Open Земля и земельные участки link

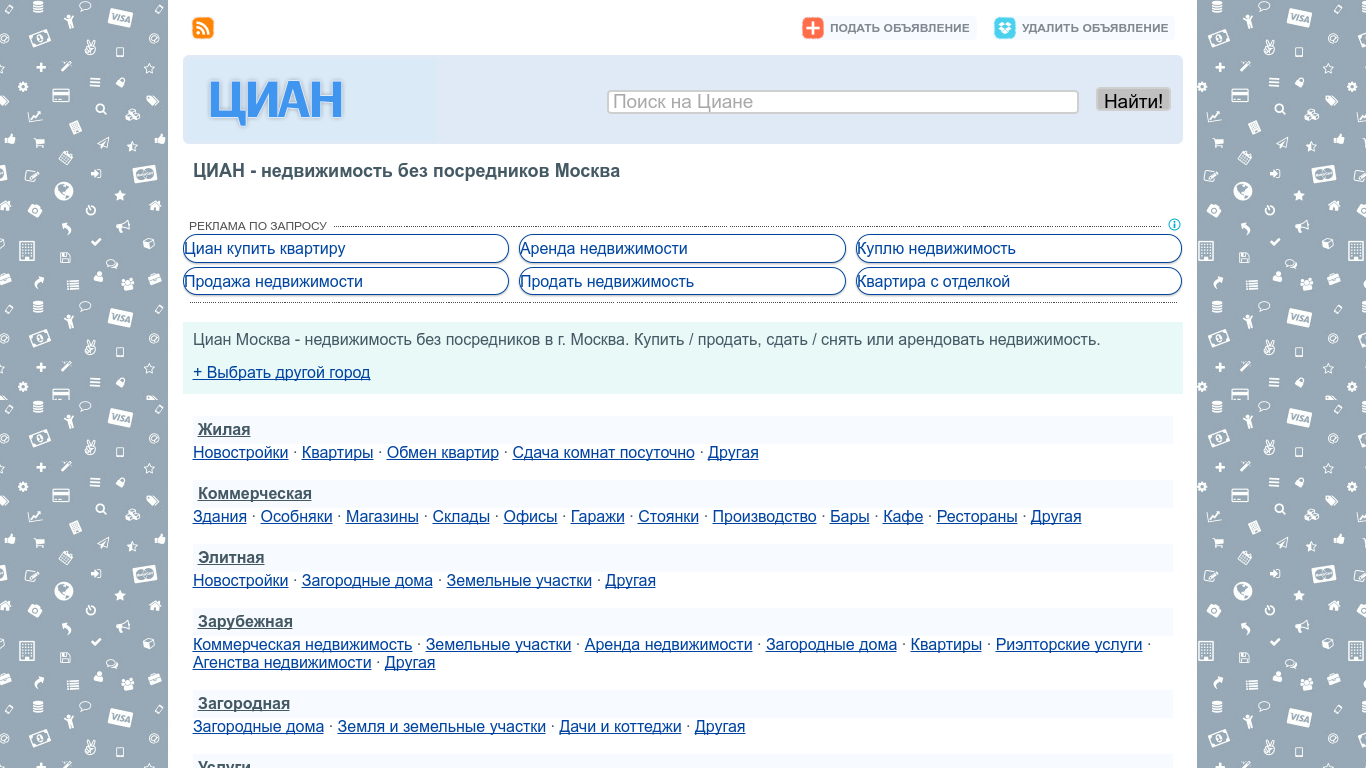pyautogui.click(x=442, y=727)
